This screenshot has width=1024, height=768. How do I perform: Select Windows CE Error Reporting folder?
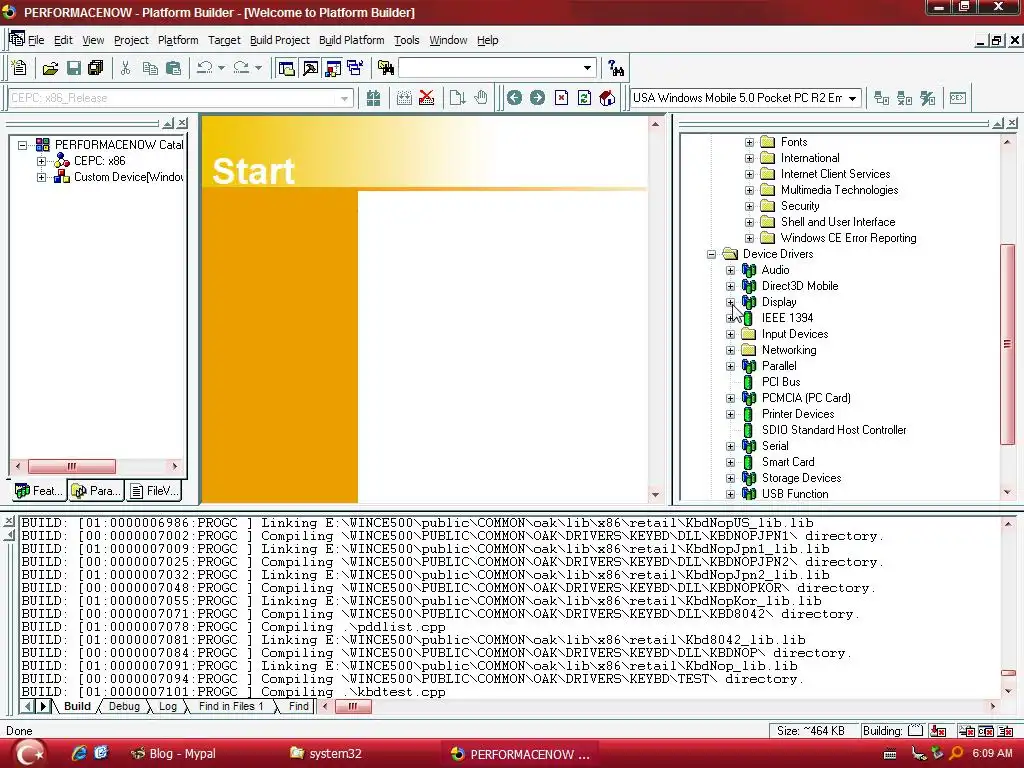pyautogui.click(x=848, y=238)
